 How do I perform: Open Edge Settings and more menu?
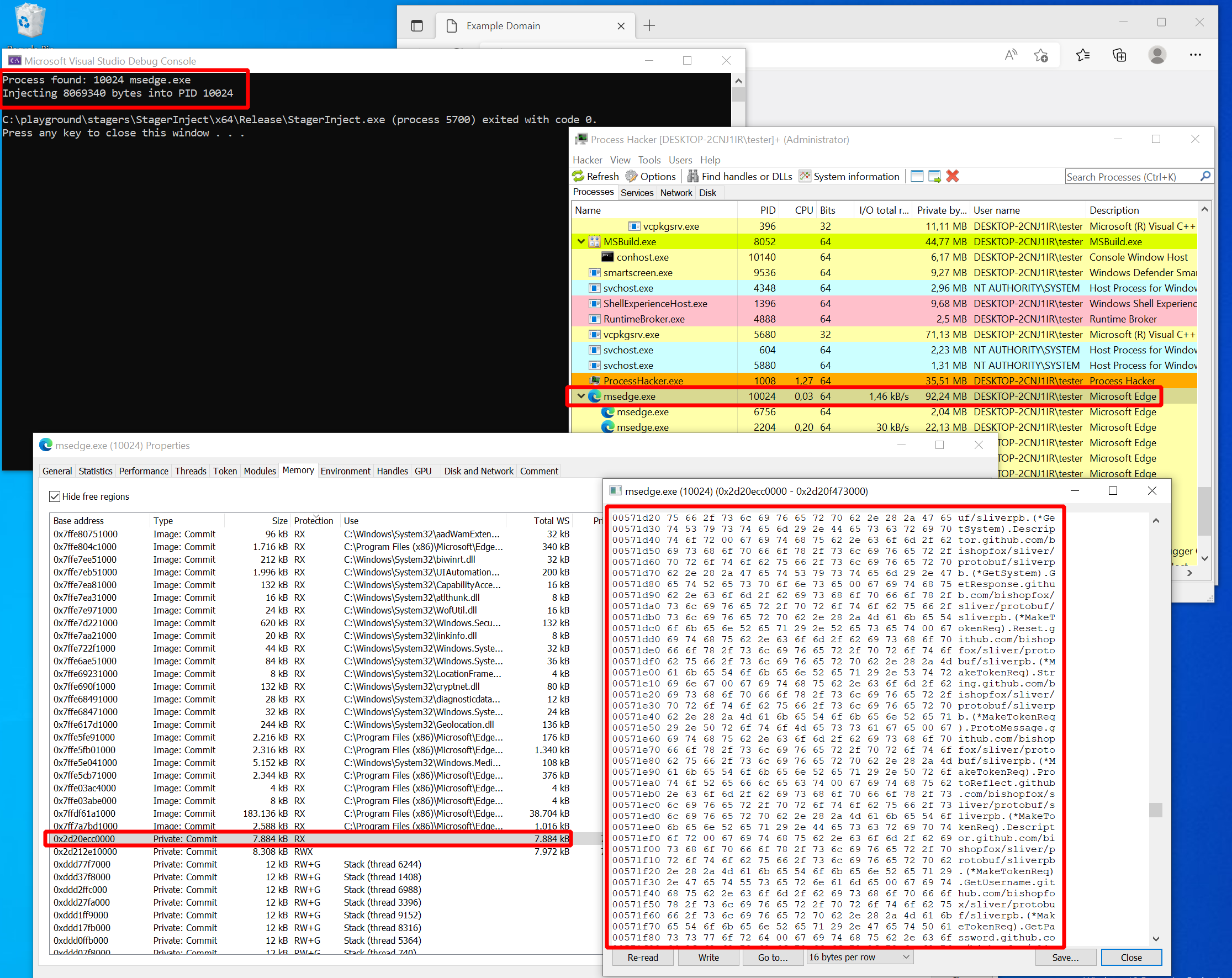(1195, 55)
